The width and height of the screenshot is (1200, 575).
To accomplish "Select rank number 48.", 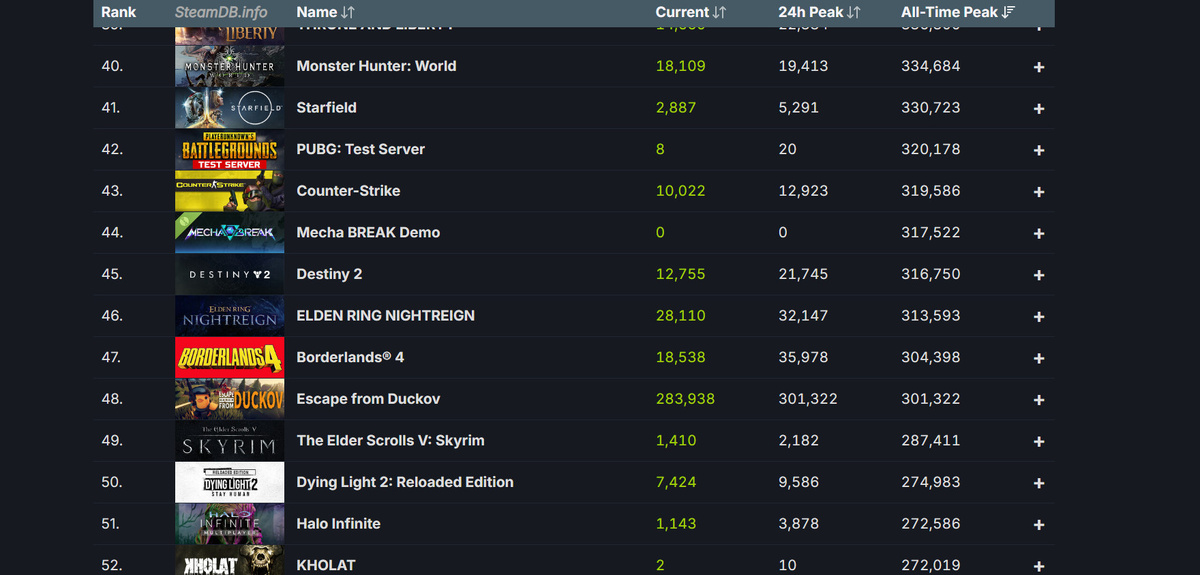I will (112, 399).
